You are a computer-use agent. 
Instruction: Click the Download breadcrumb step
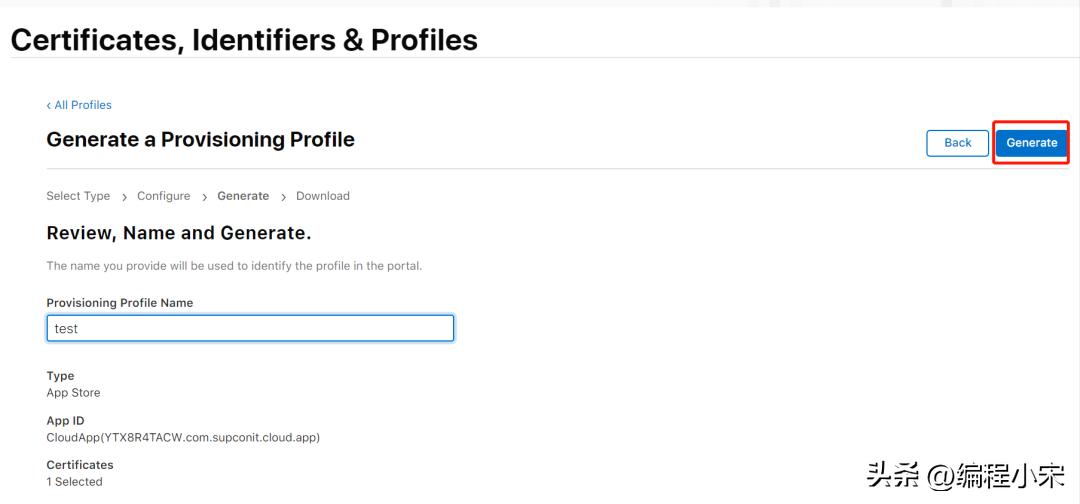point(323,196)
